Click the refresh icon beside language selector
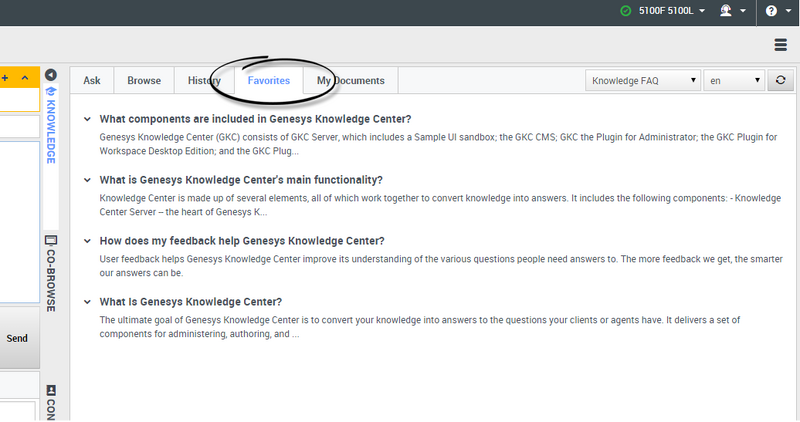The height and width of the screenshot is (422, 800). (780, 80)
